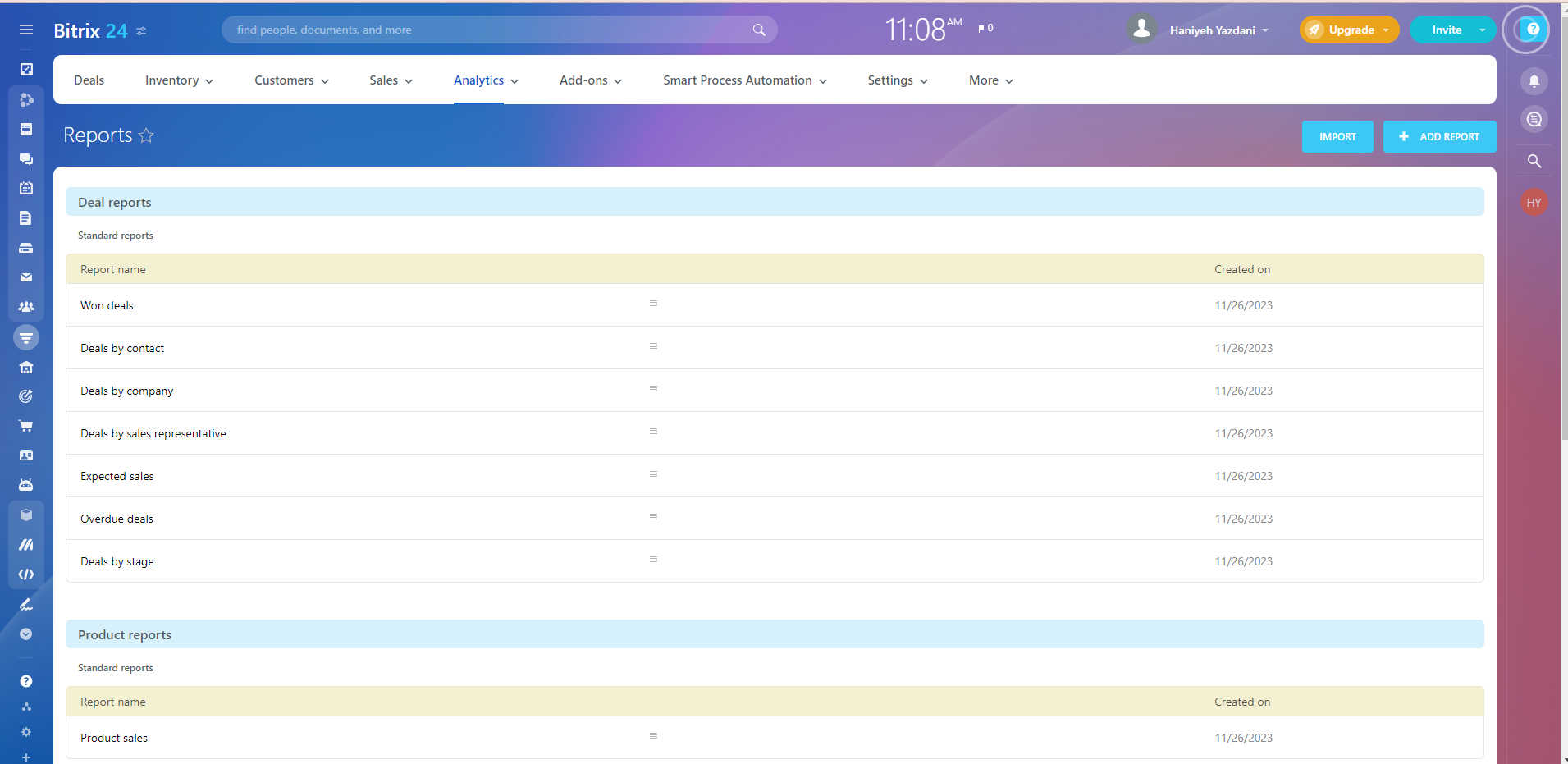1568x764 pixels.
Task: Open the box cube icon in sidebar
Action: click(26, 515)
